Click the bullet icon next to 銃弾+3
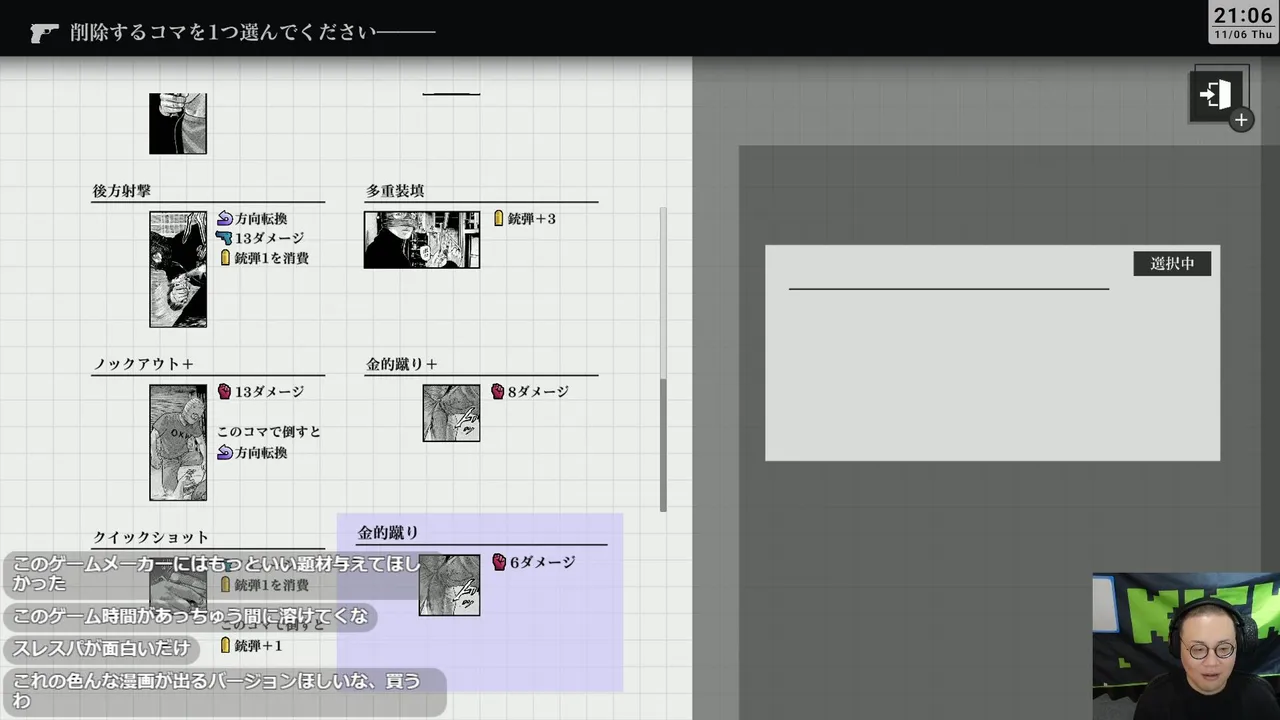The height and width of the screenshot is (720, 1280). [499, 218]
